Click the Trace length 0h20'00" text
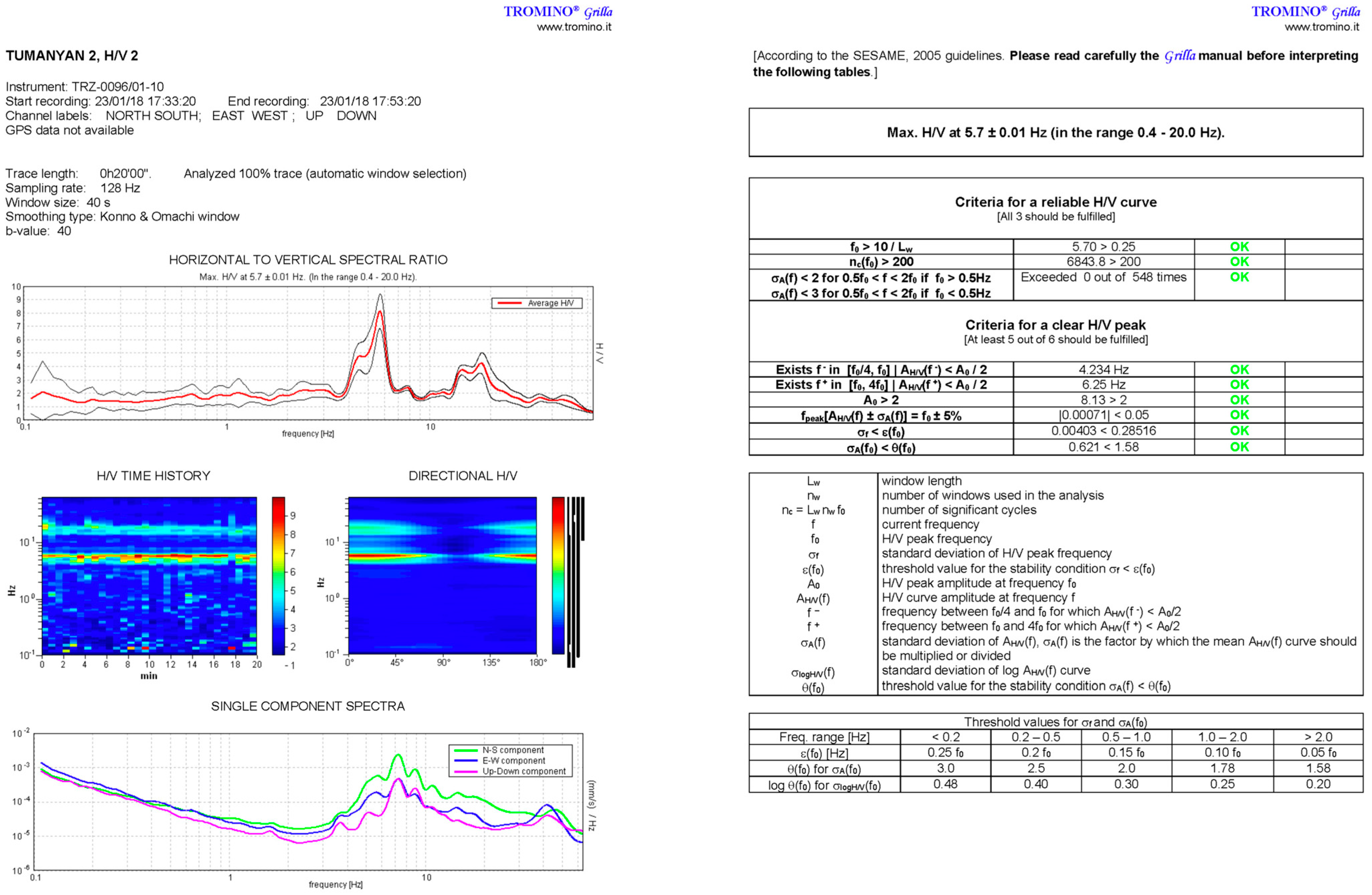The width and height of the screenshot is (1372, 895). 78,174
